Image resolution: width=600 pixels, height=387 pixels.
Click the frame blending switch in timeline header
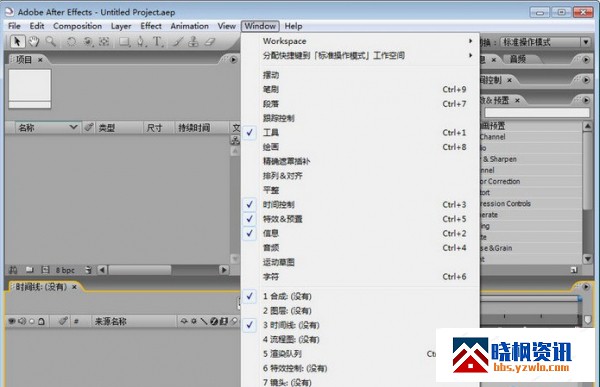pos(224,321)
